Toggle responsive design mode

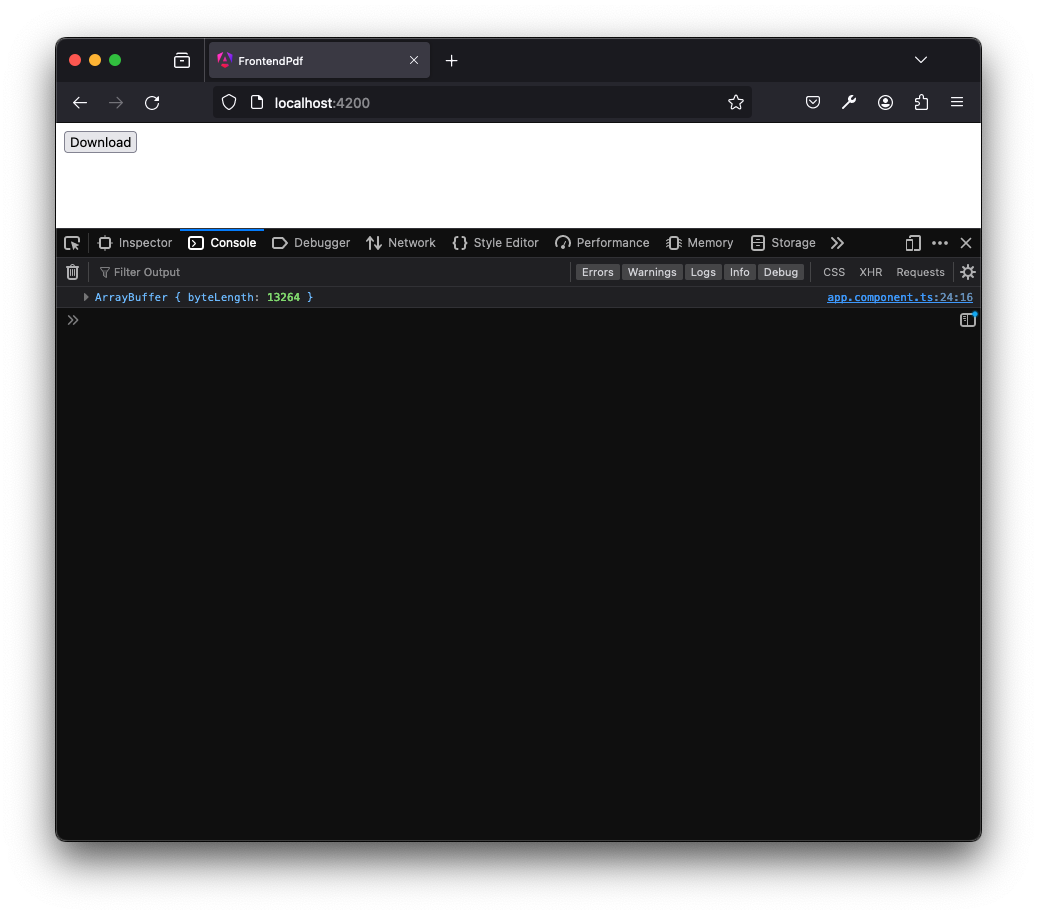pos(911,243)
